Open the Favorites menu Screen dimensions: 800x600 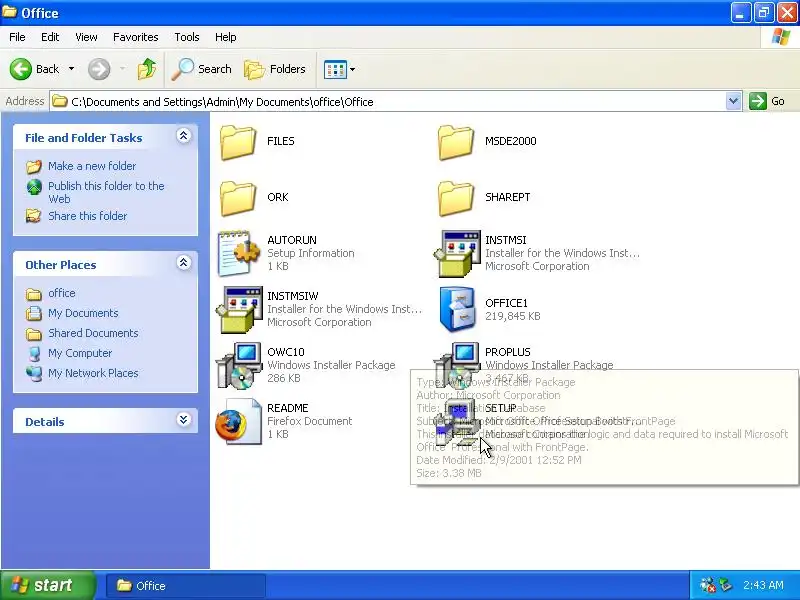click(136, 37)
